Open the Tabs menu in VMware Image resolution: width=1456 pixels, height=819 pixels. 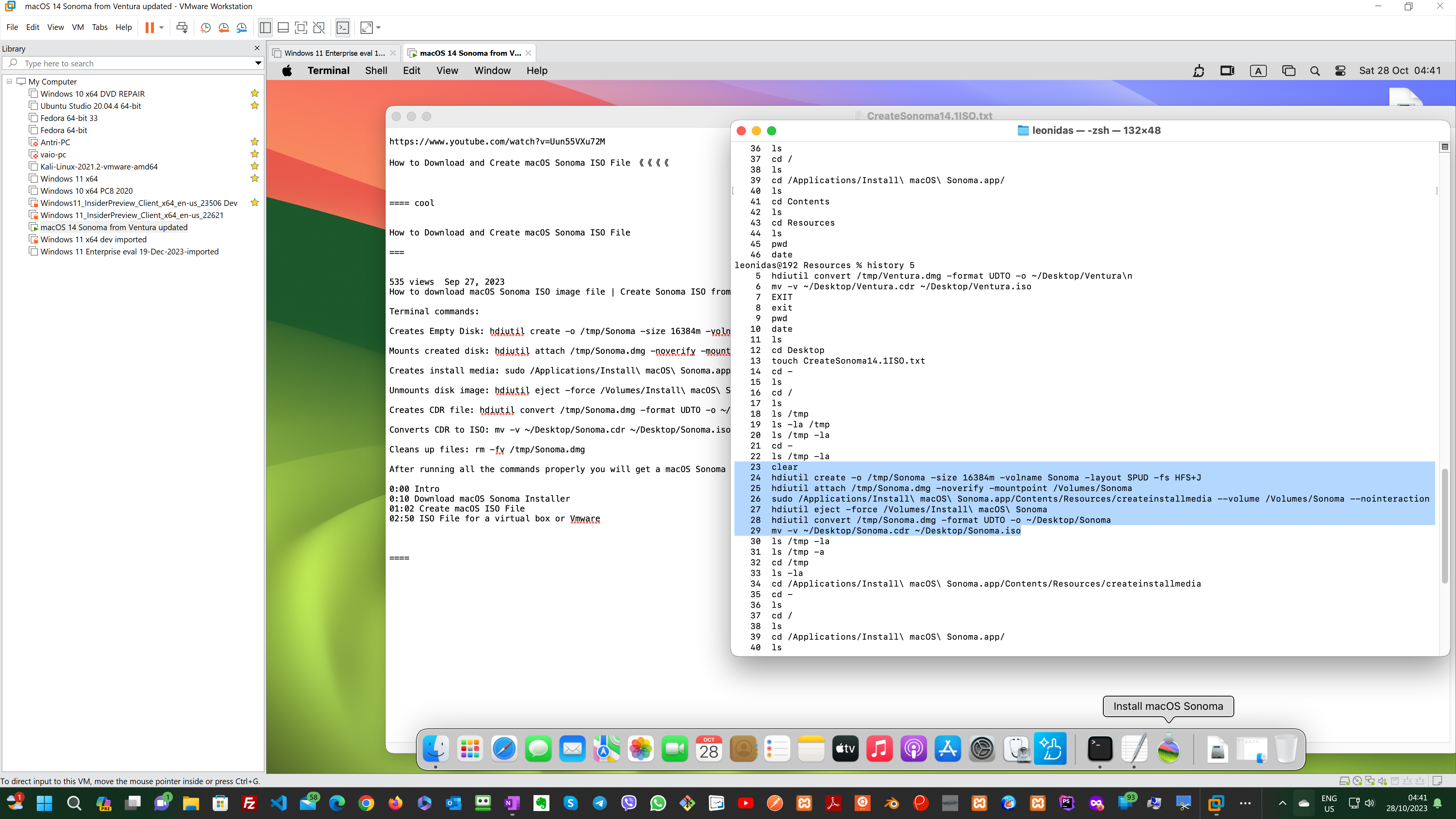click(99, 27)
